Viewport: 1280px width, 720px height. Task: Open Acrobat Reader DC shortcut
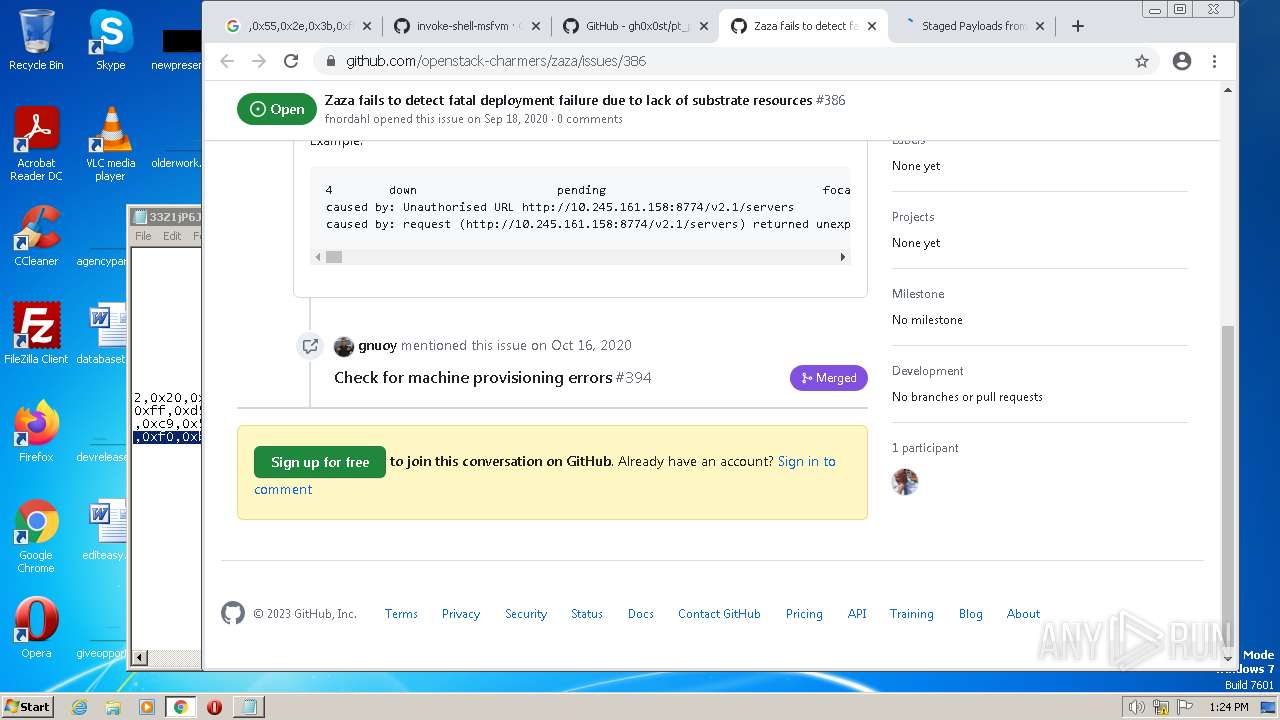pyautogui.click(x=36, y=144)
